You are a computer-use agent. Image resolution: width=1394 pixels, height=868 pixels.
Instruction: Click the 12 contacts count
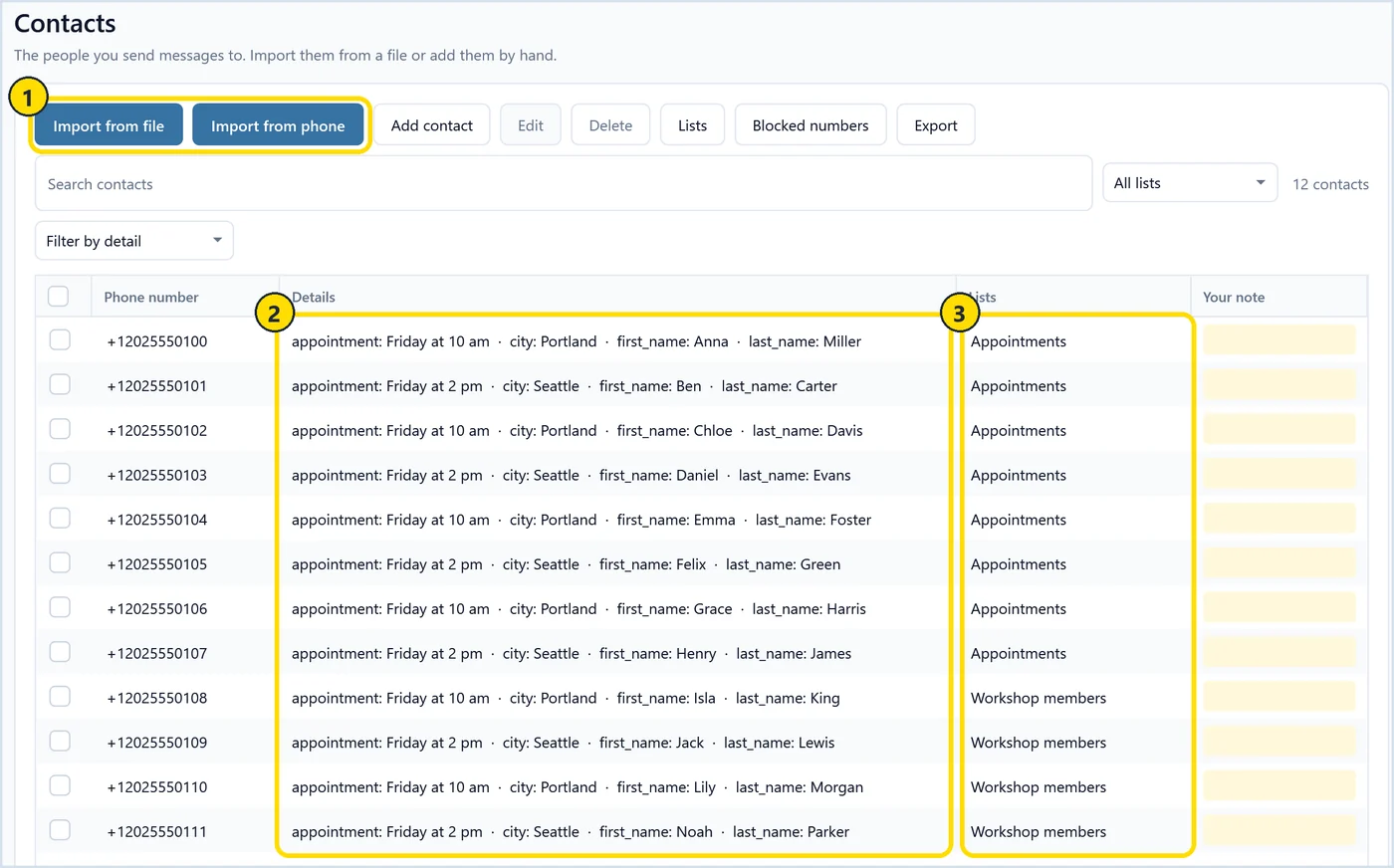click(1330, 184)
